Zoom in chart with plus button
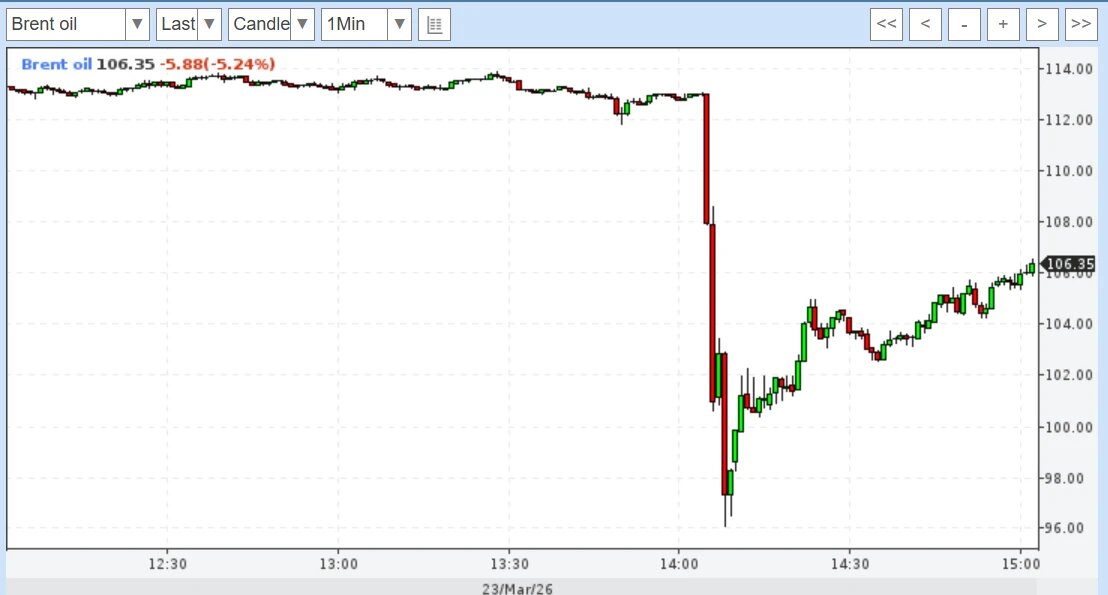Image resolution: width=1108 pixels, height=595 pixels. (x=1003, y=25)
